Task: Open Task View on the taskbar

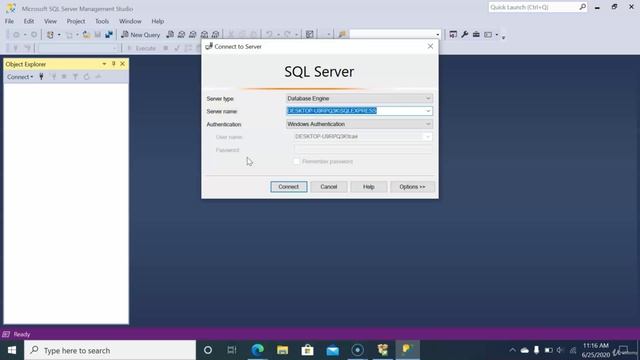Action: 232,350
